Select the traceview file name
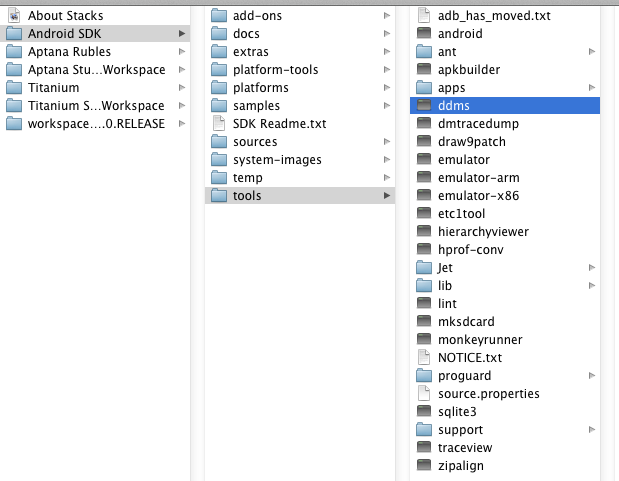Screen dimensions: 619x481 pos(465,448)
